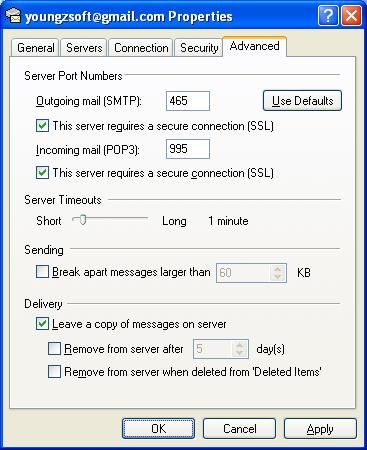Switch to the Servers tab
This screenshot has width=367, height=450.
(84, 48)
